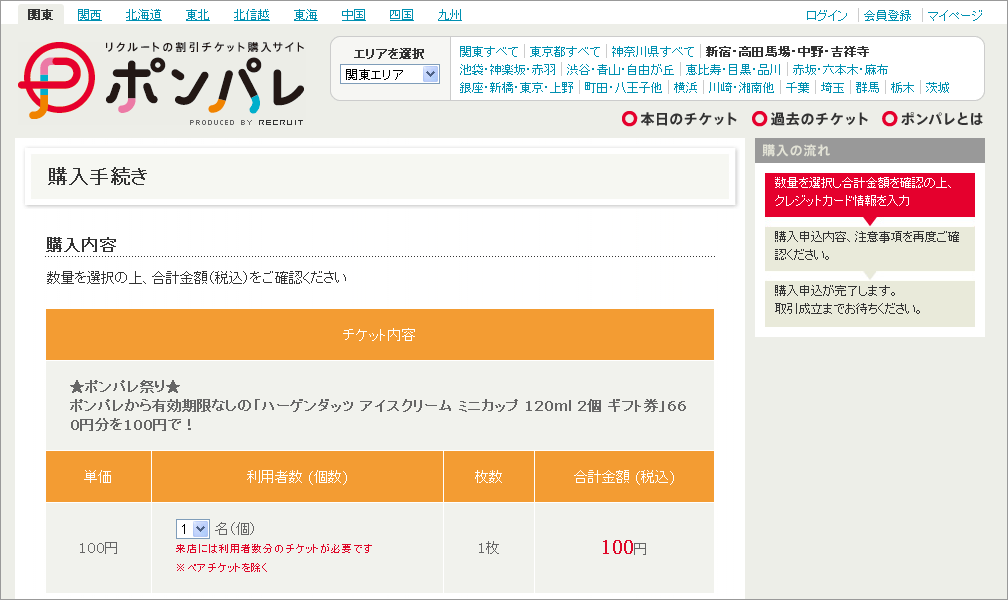Select the 四国 region tab
The image size is (1008, 600).
[401, 15]
